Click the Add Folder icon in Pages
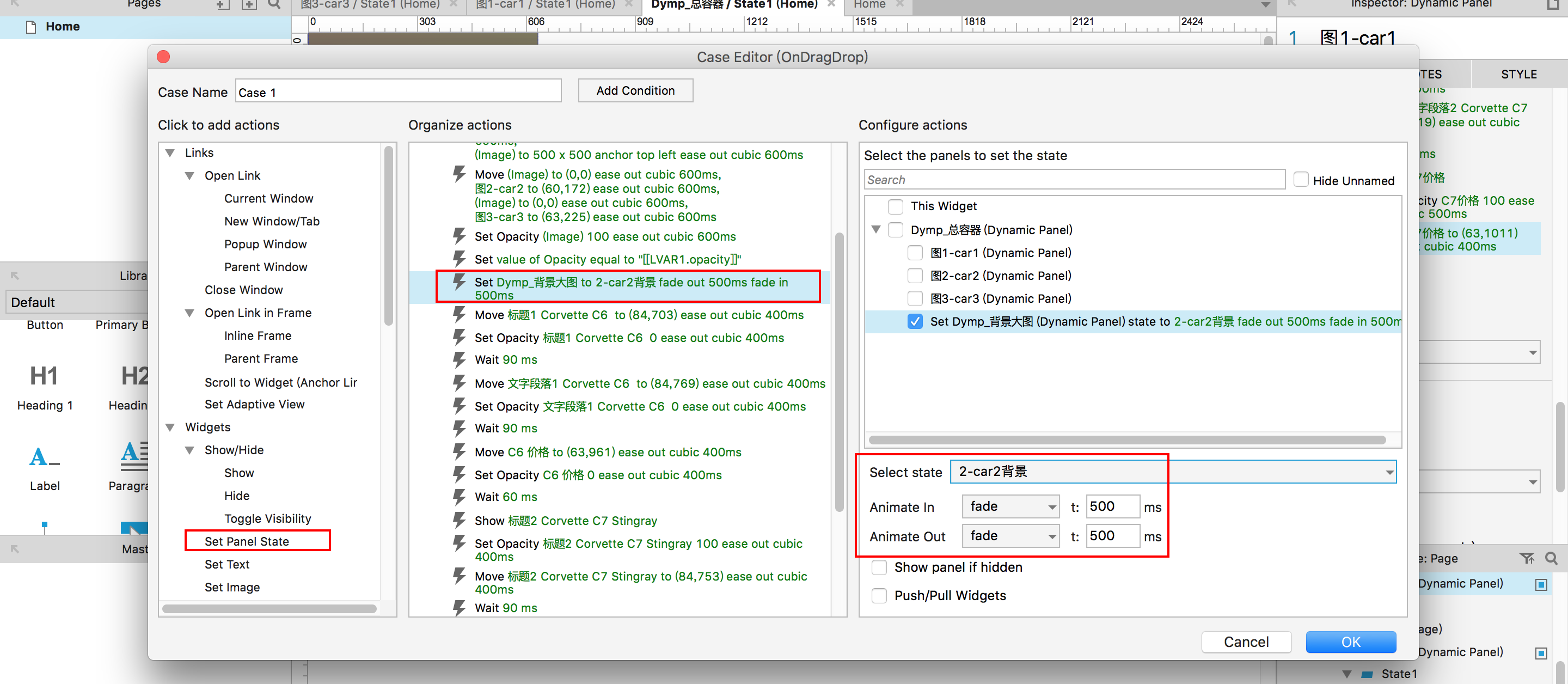 click(x=248, y=5)
